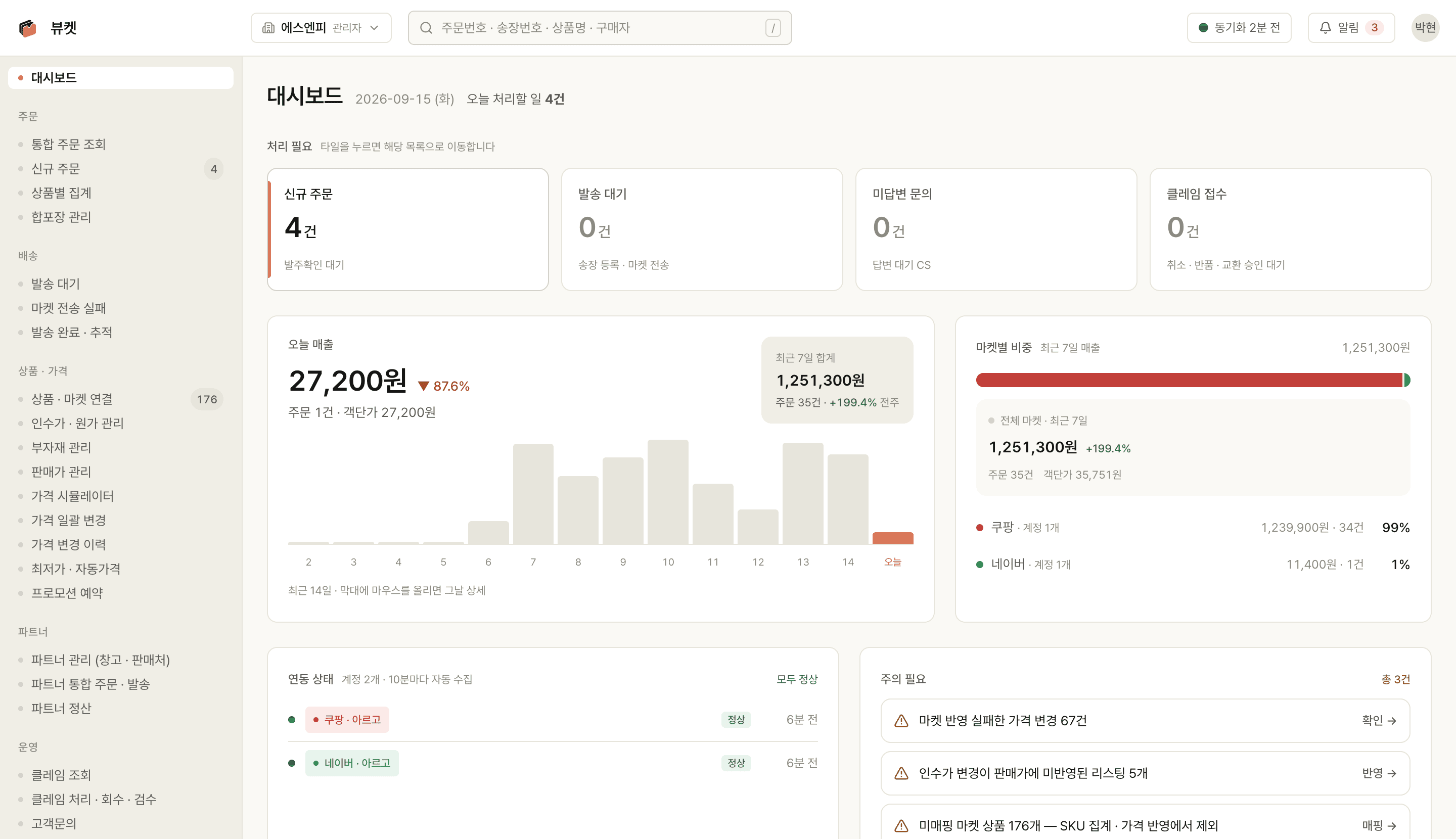
Task: Focus the 주문번호·송장번호 search field
Action: (600, 28)
